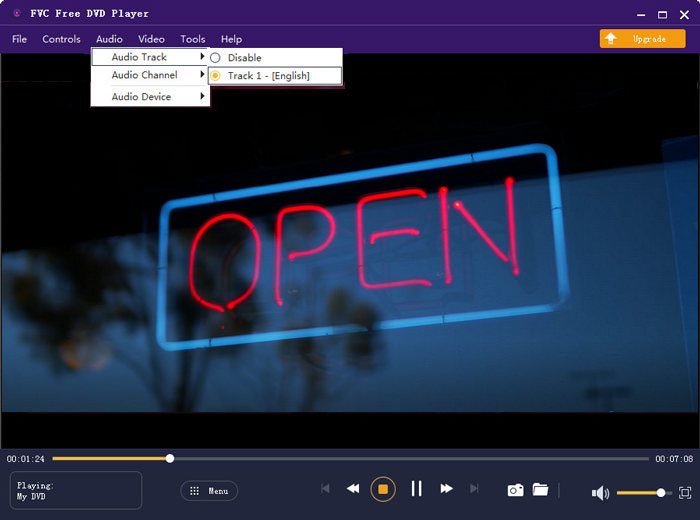Mute audio with the speaker icon
This screenshot has width=700, height=520.
pyautogui.click(x=600, y=493)
